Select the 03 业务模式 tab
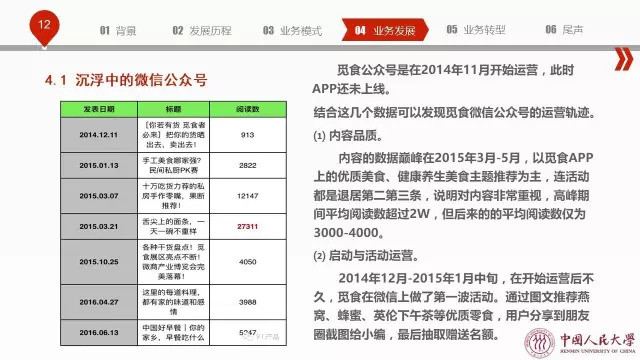The image size is (640, 360). tap(292, 31)
